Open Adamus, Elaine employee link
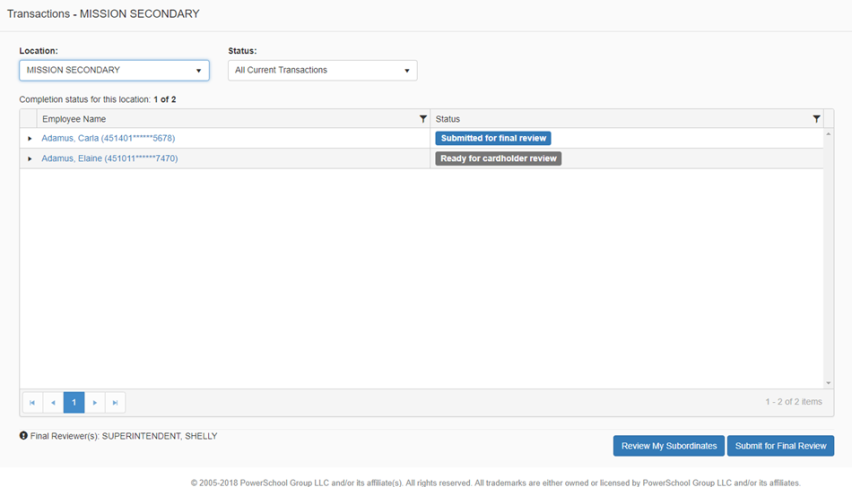Screen dimensions: 852x487 click(109, 158)
